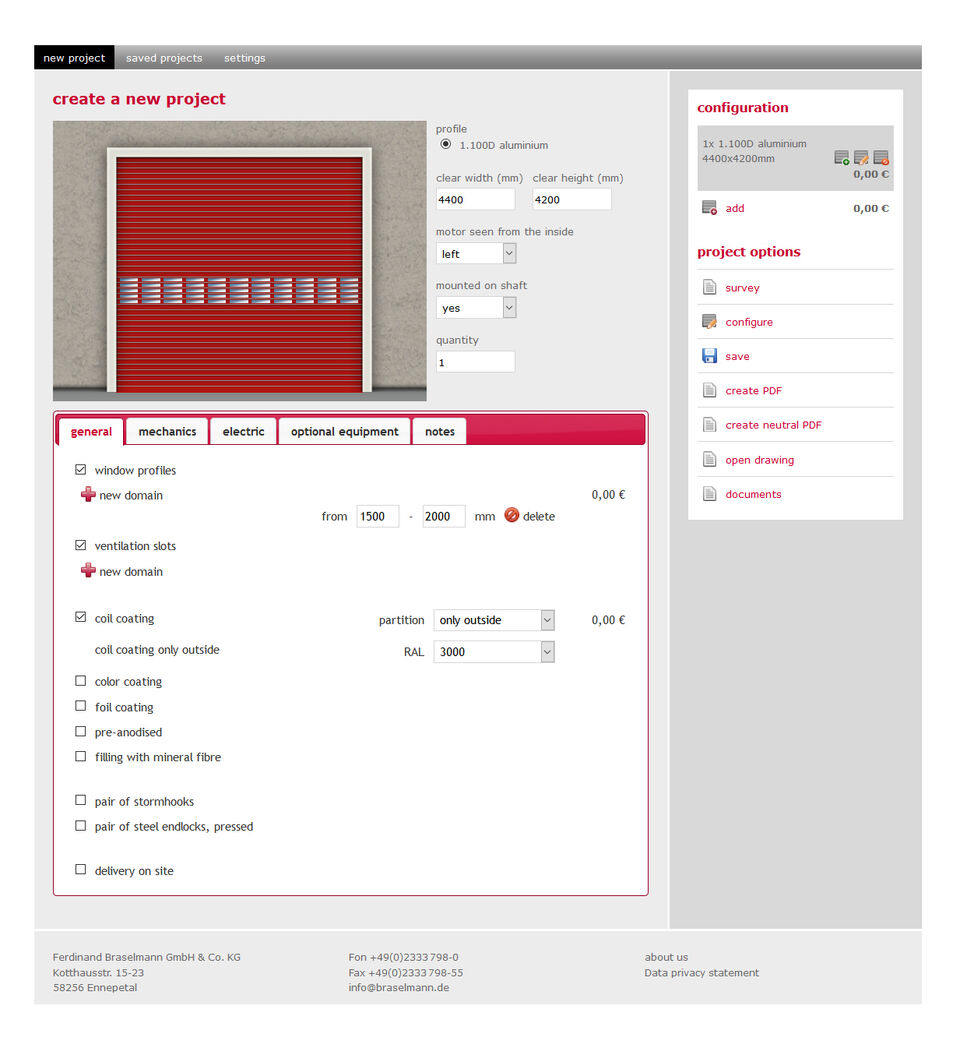Click the edit door pencil icon

coord(861,158)
